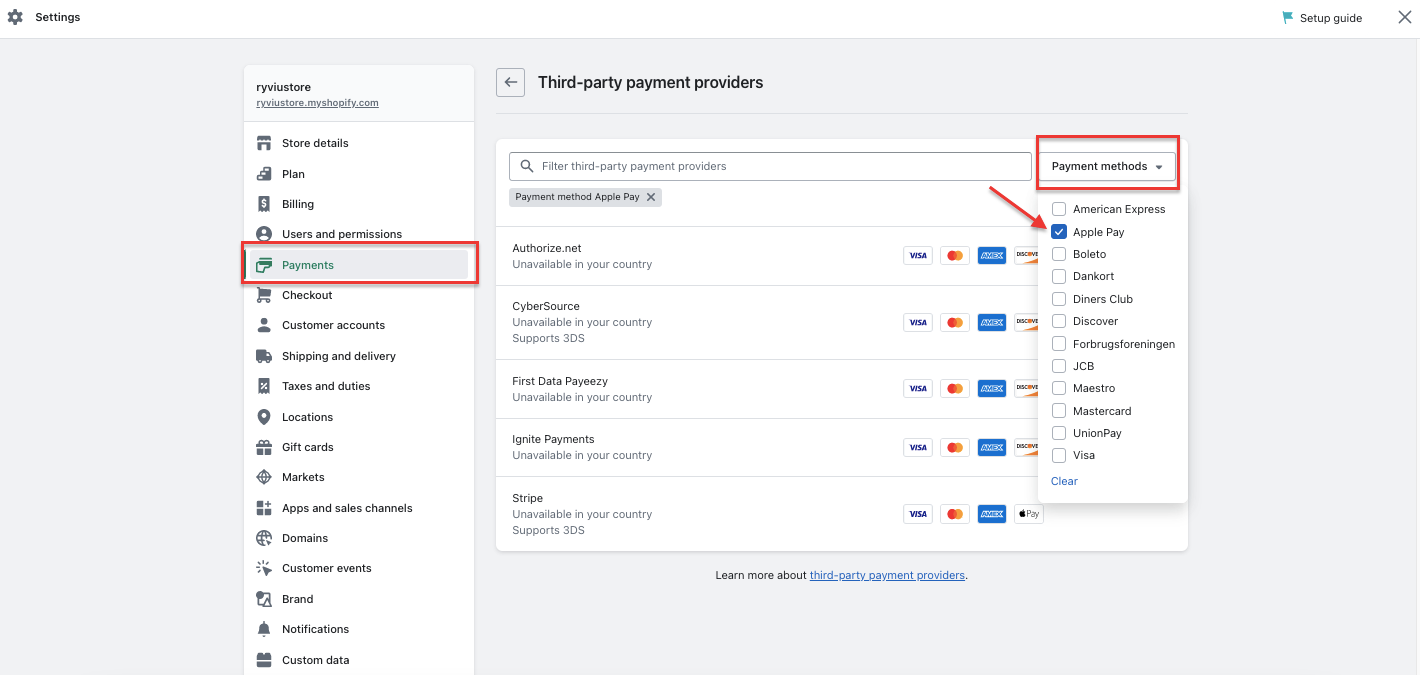
Task: Click the American Express icon beside CyberSource
Action: click(x=991, y=322)
